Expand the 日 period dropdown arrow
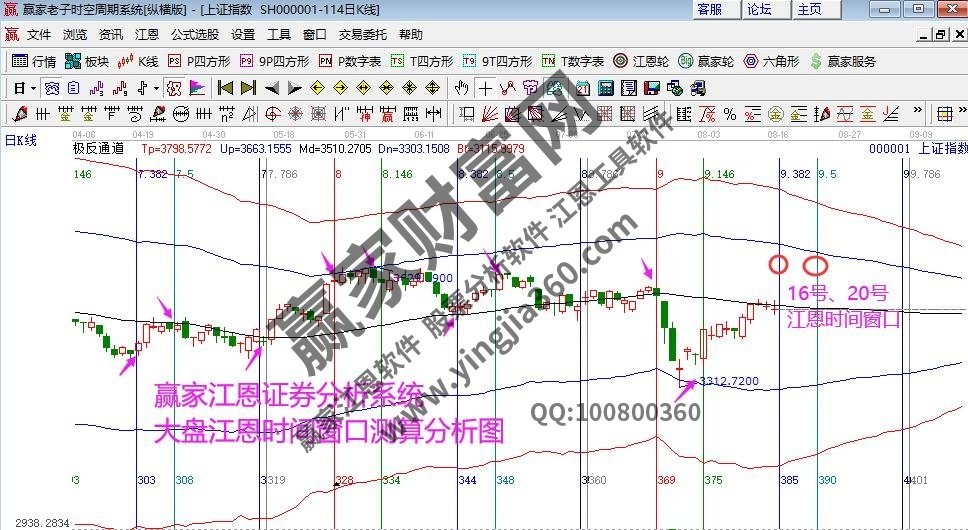 [33, 87]
